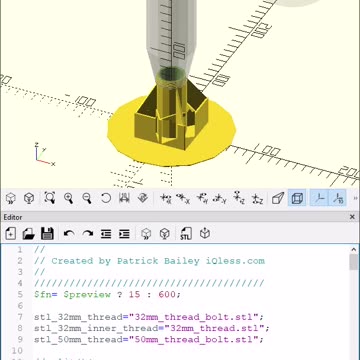Expand the viewport toolbar overflow chevron
The height and width of the screenshot is (360, 360).
[355, 199]
